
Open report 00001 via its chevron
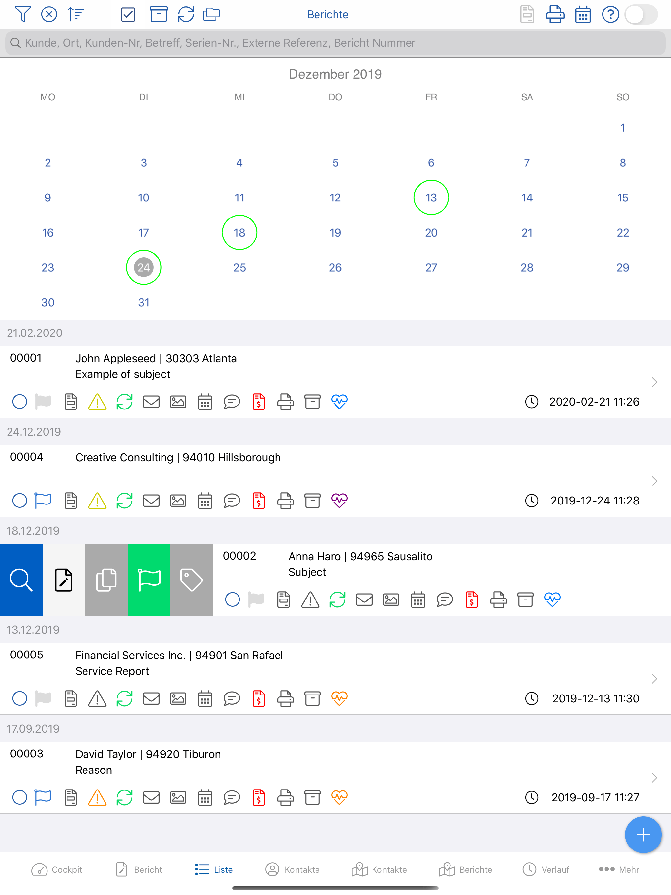[x=654, y=382]
